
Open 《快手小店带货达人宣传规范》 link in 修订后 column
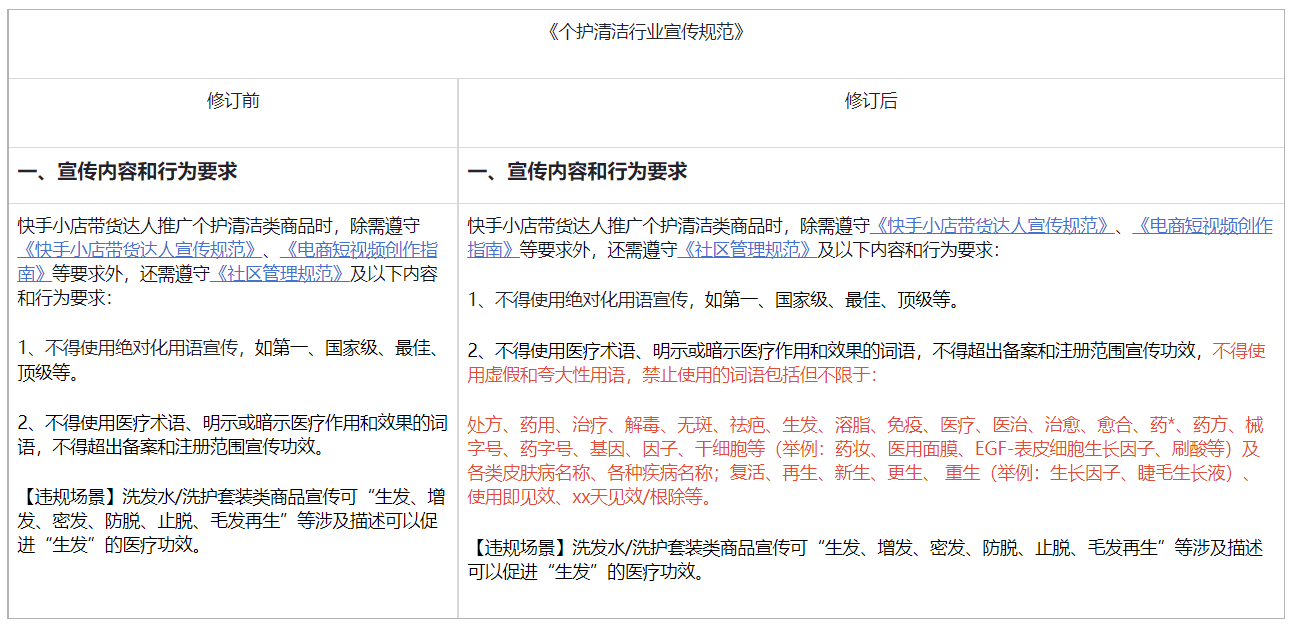991,225
